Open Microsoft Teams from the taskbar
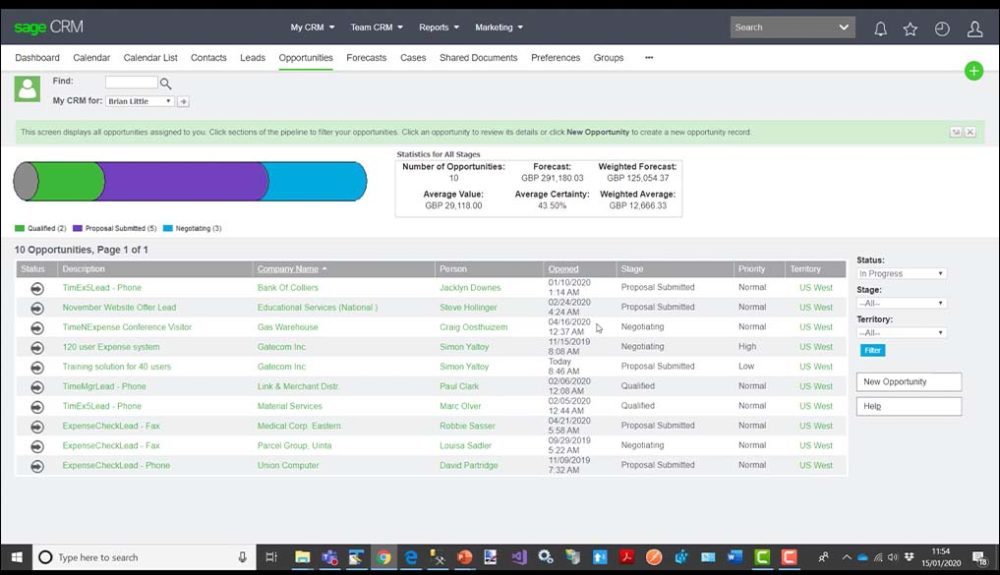This screenshot has width=1000, height=575. click(329, 557)
